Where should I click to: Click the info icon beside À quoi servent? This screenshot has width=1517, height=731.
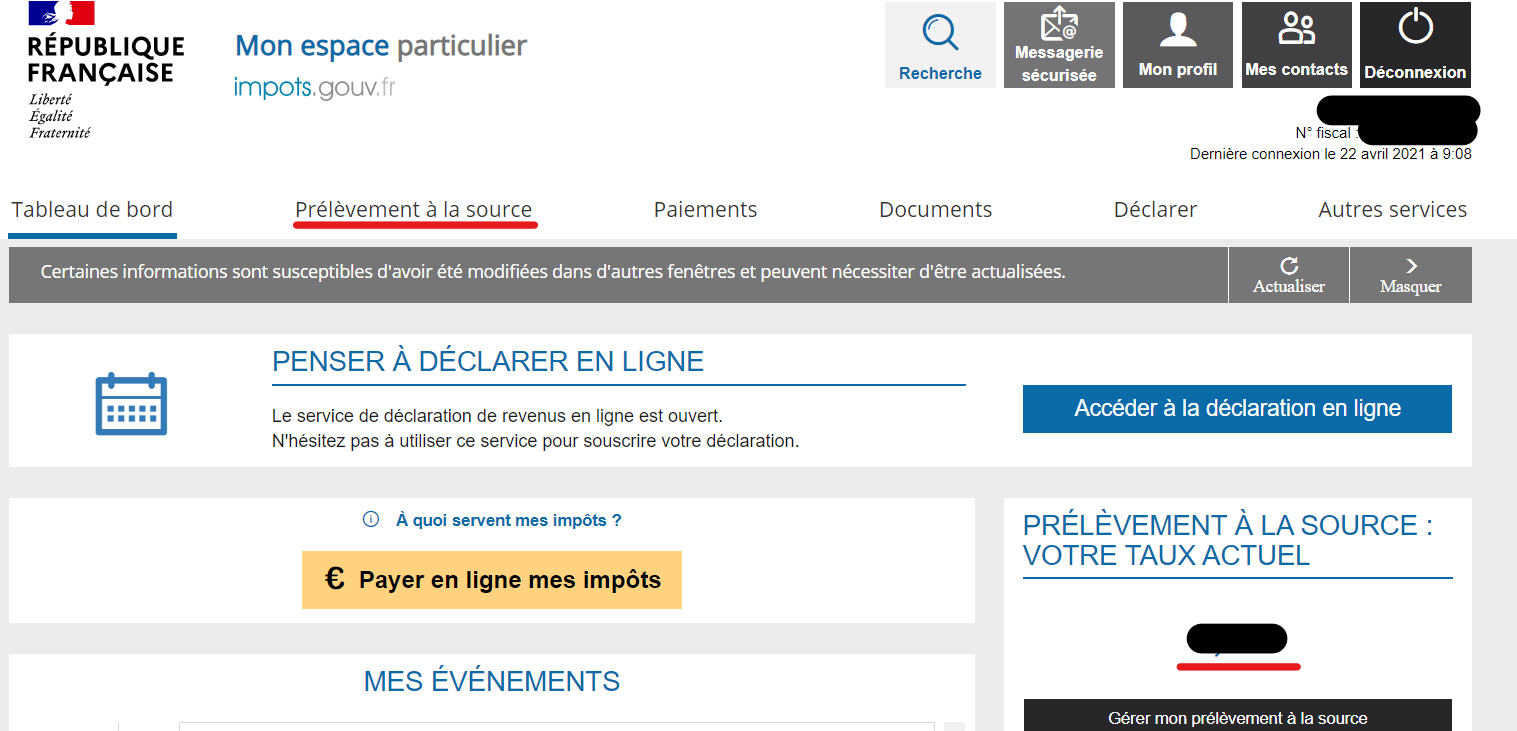click(371, 520)
